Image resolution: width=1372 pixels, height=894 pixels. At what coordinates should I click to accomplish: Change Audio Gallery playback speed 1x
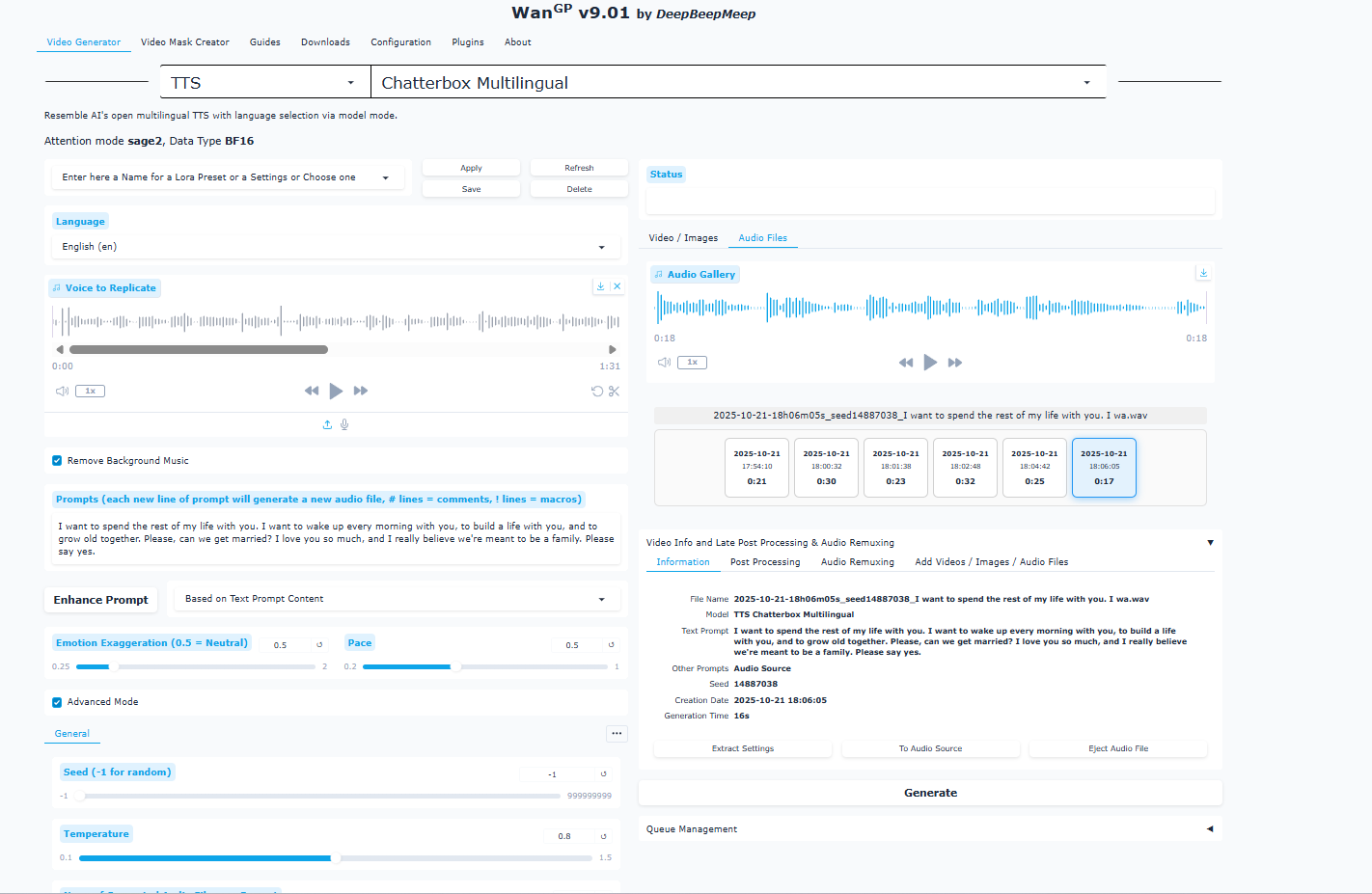(693, 363)
